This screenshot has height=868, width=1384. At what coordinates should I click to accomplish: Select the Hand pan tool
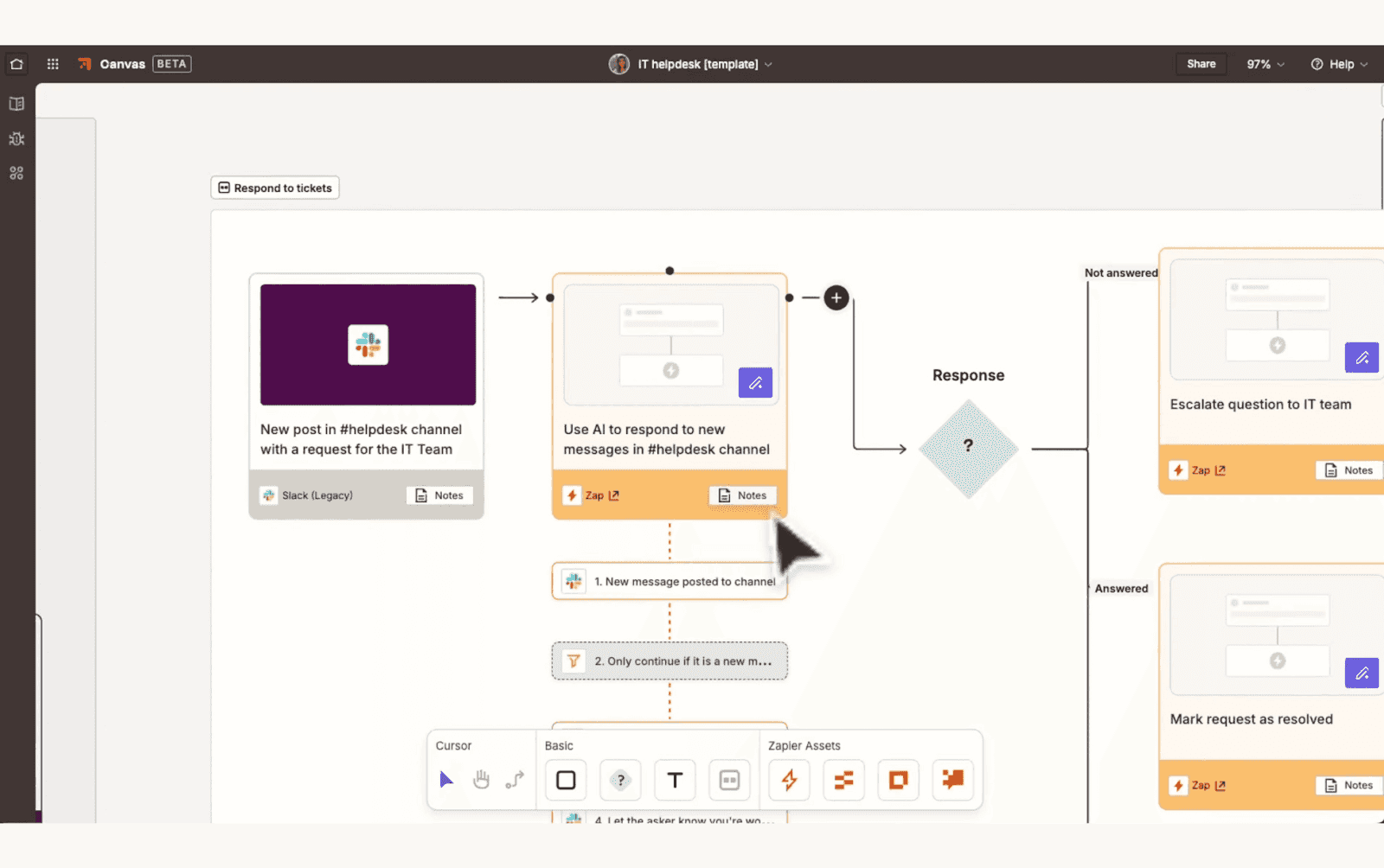481,779
